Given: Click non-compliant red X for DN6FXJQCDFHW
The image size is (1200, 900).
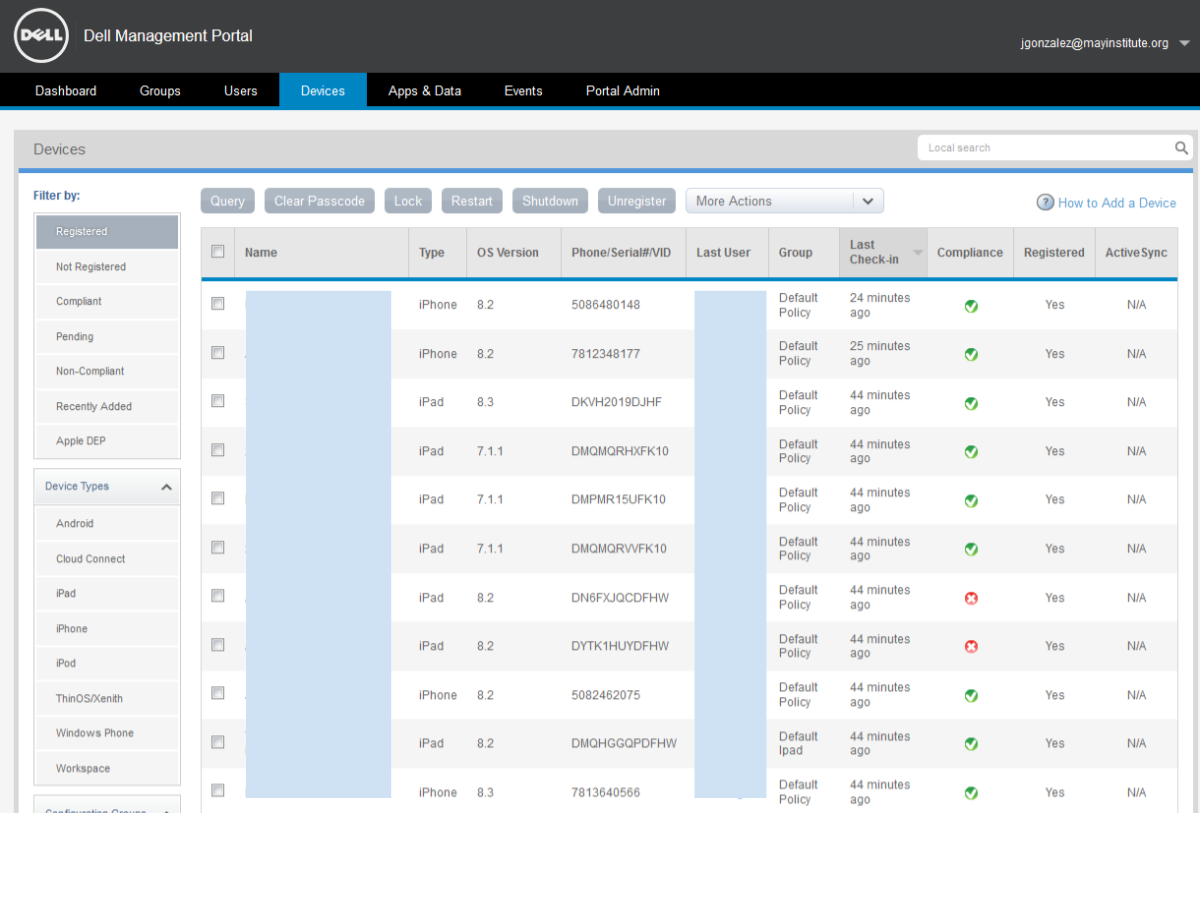Looking at the screenshot, I should pos(971,598).
